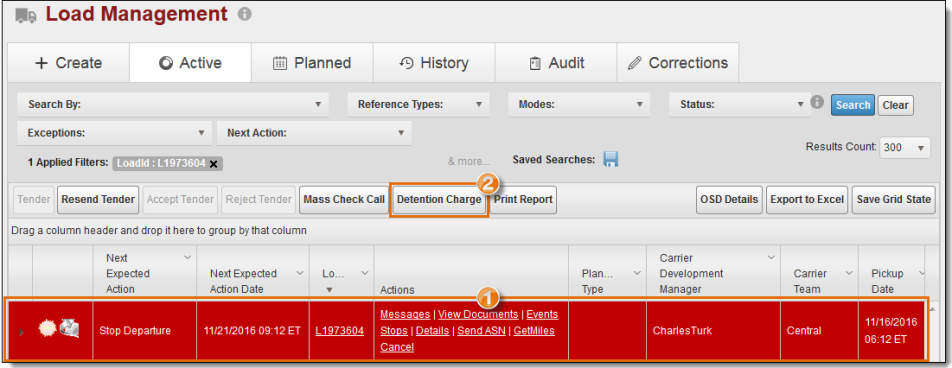Click the GetMiles link
Image resolution: width=952 pixels, height=368 pixels.
click(534, 331)
